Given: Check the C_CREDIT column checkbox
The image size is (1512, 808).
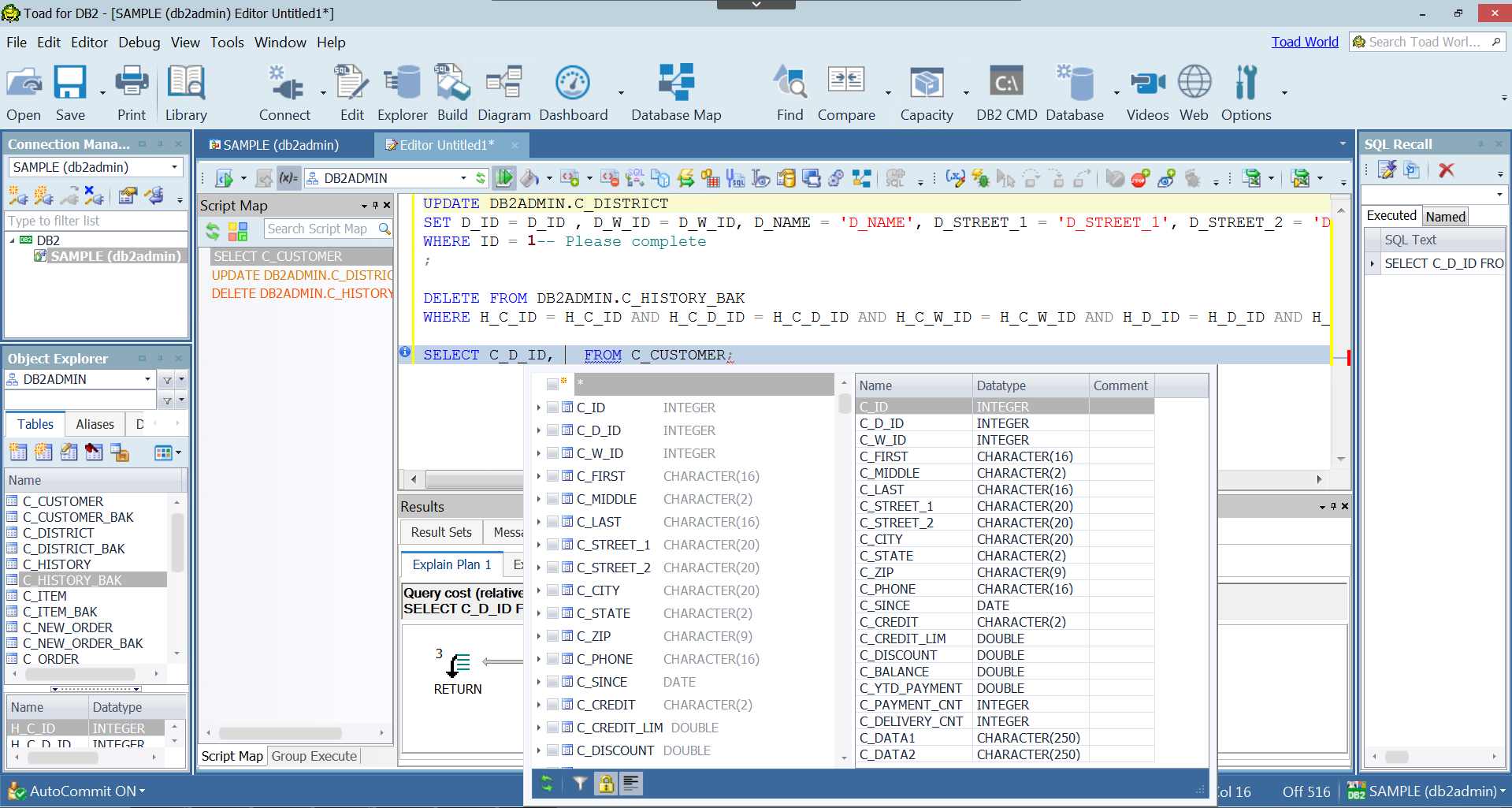Looking at the screenshot, I should pyautogui.click(x=552, y=705).
